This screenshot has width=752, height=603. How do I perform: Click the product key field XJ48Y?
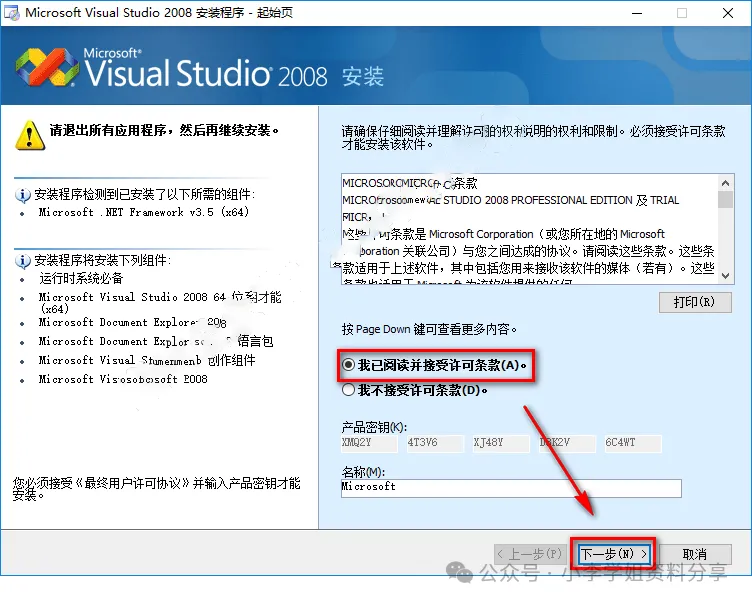[x=501, y=443]
